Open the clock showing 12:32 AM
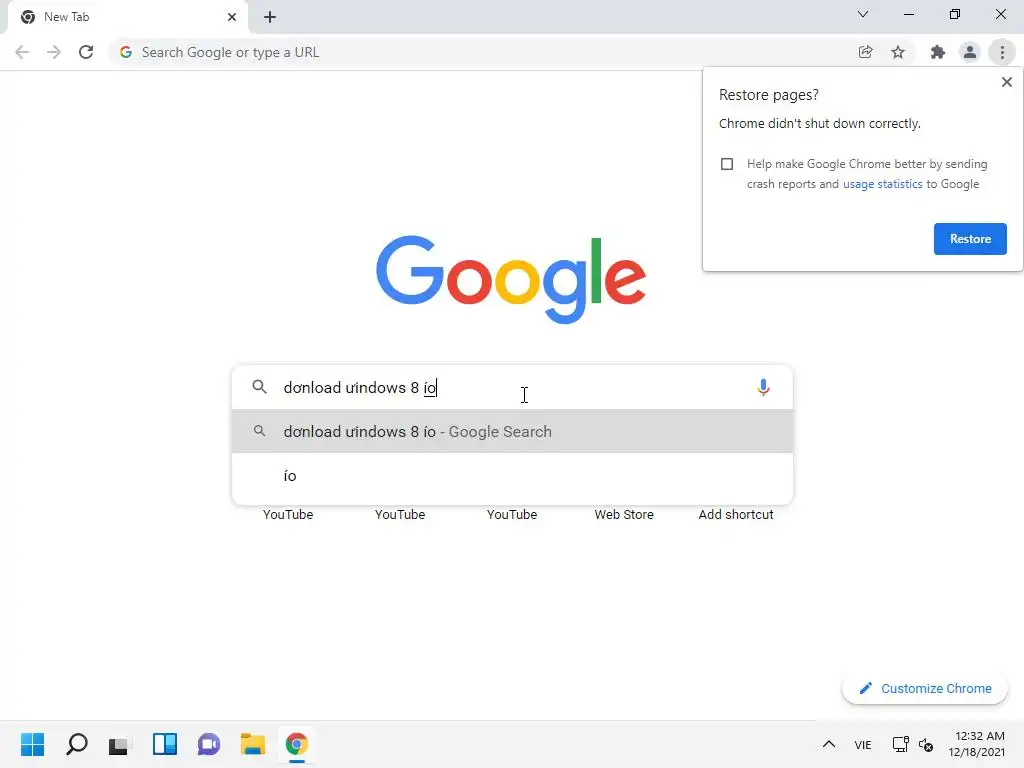Viewport: 1024px width, 768px height. (x=978, y=744)
